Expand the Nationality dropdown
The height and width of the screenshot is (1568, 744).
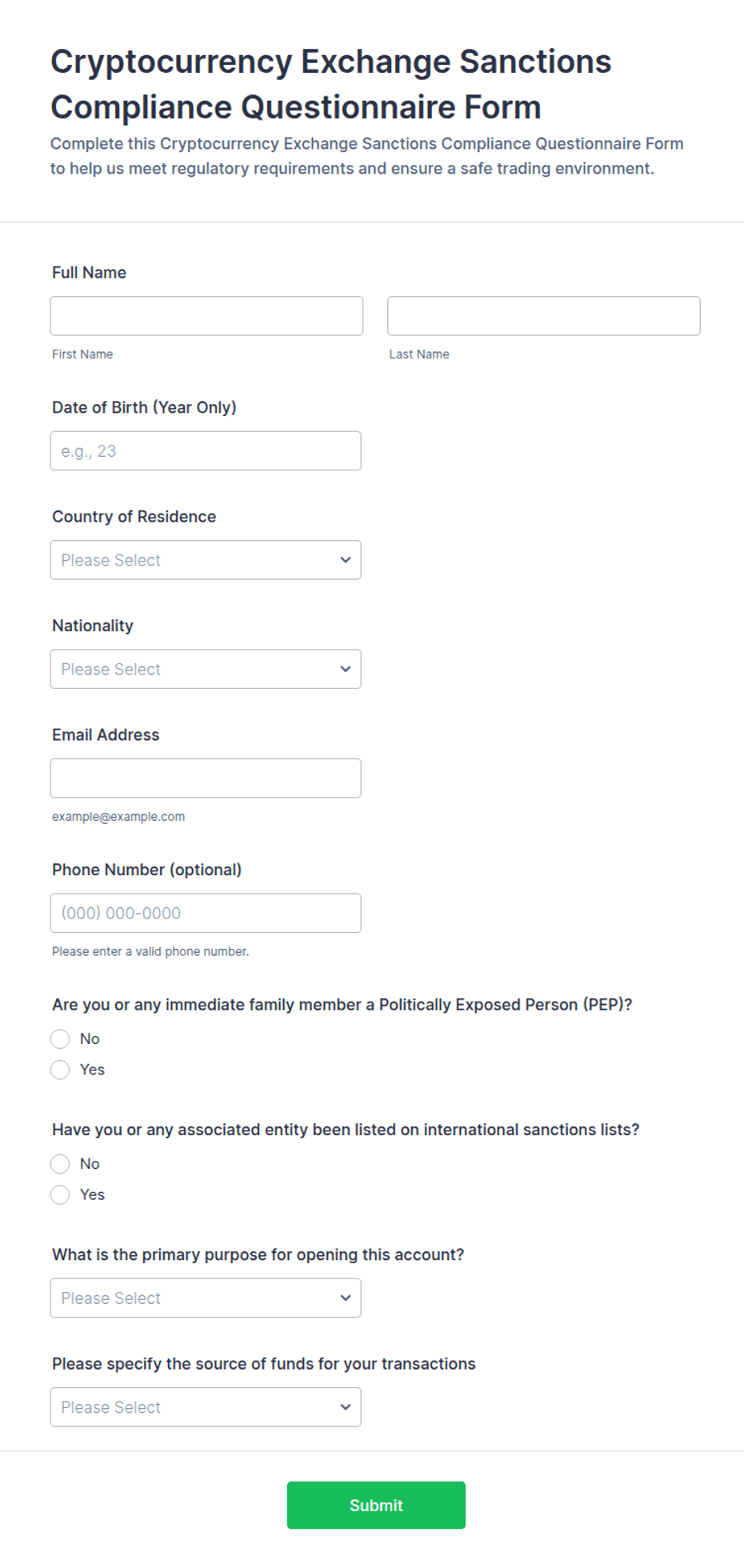206,669
